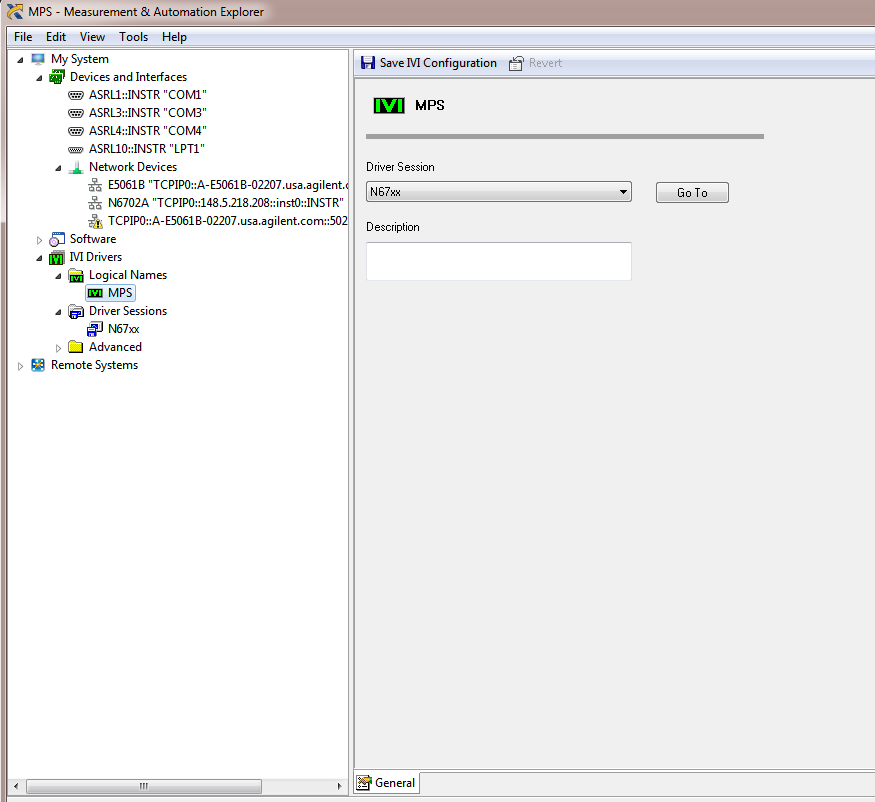The image size is (875, 802).
Task: Click the N67xx driver session icon
Action: point(95,329)
